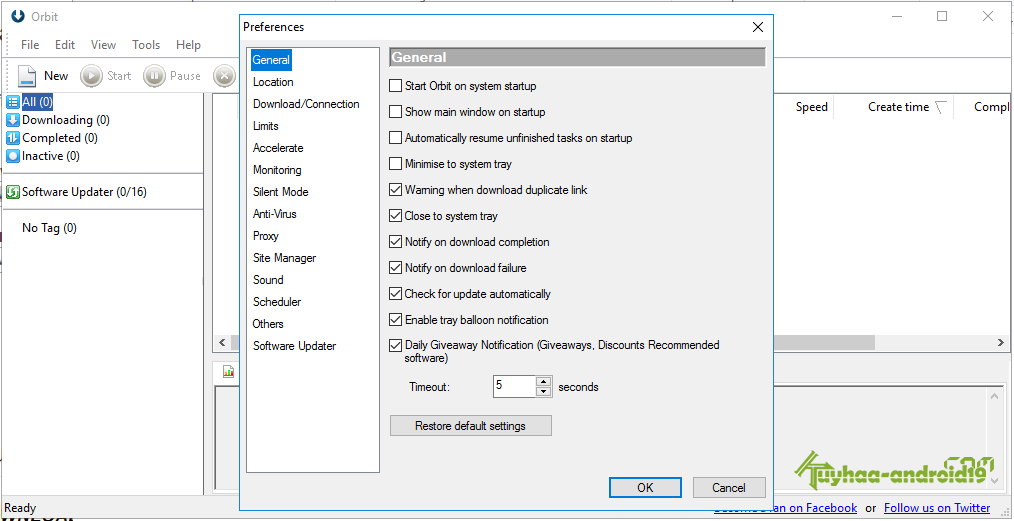The height and width of the screenshot is (521, 1014).
Task: Confirm preferences with OK button
Action: tap(645, 487)
